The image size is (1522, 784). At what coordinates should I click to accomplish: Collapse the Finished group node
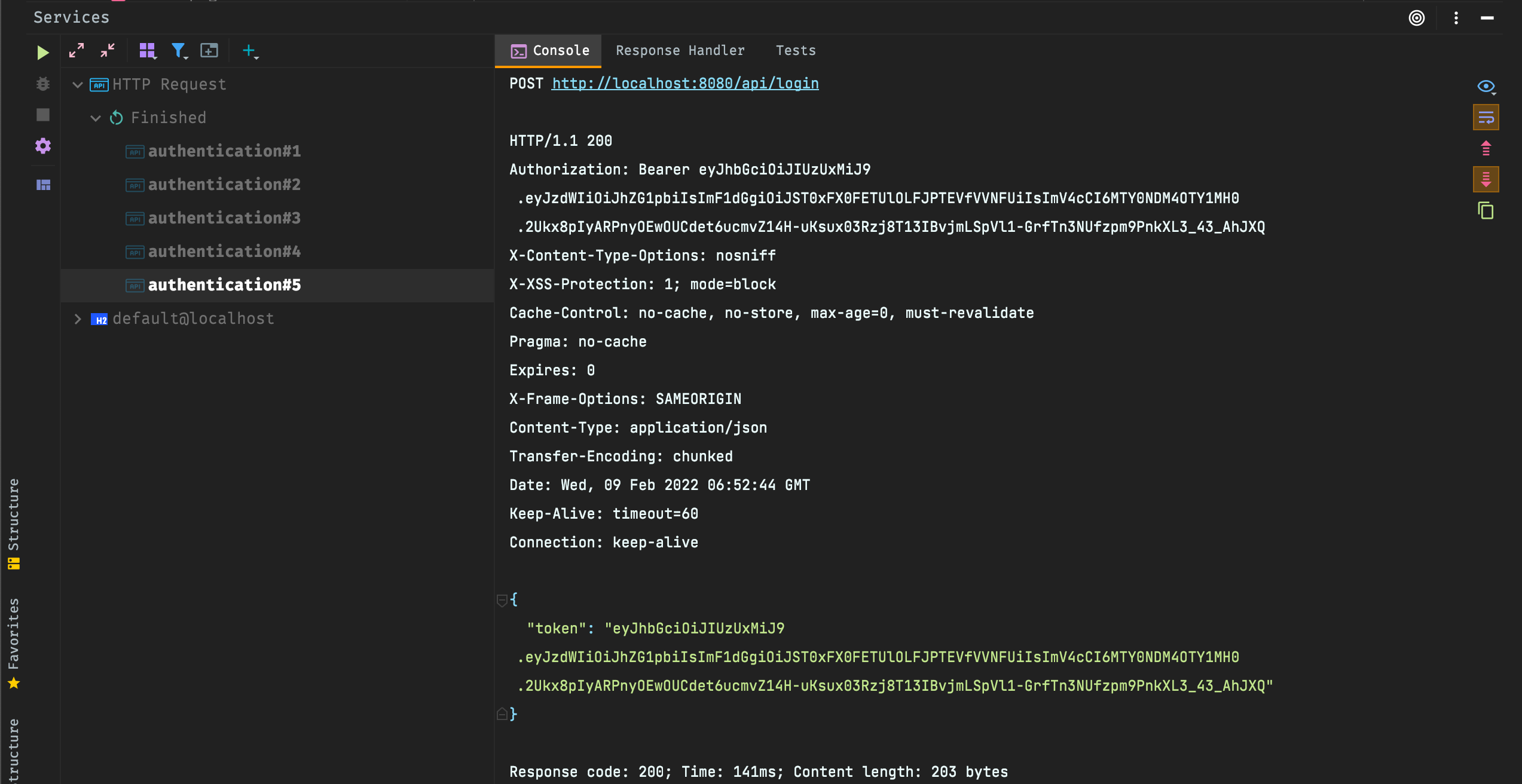(96, 118)
